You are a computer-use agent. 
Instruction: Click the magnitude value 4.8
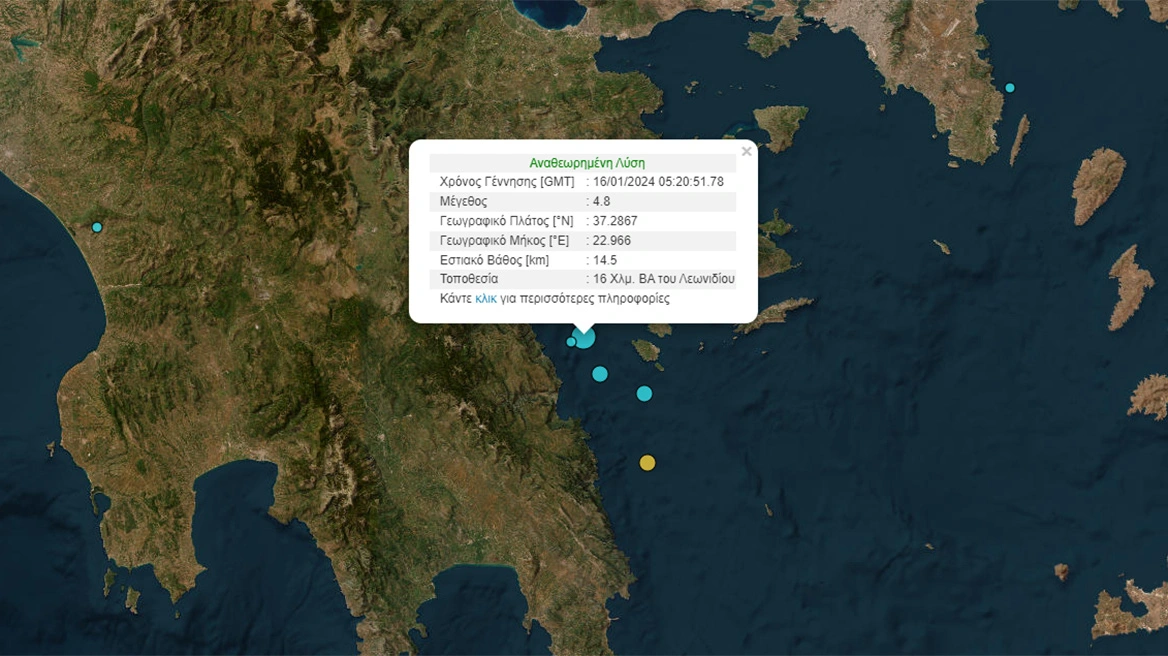pyautogui.click(x=602, y=201)
